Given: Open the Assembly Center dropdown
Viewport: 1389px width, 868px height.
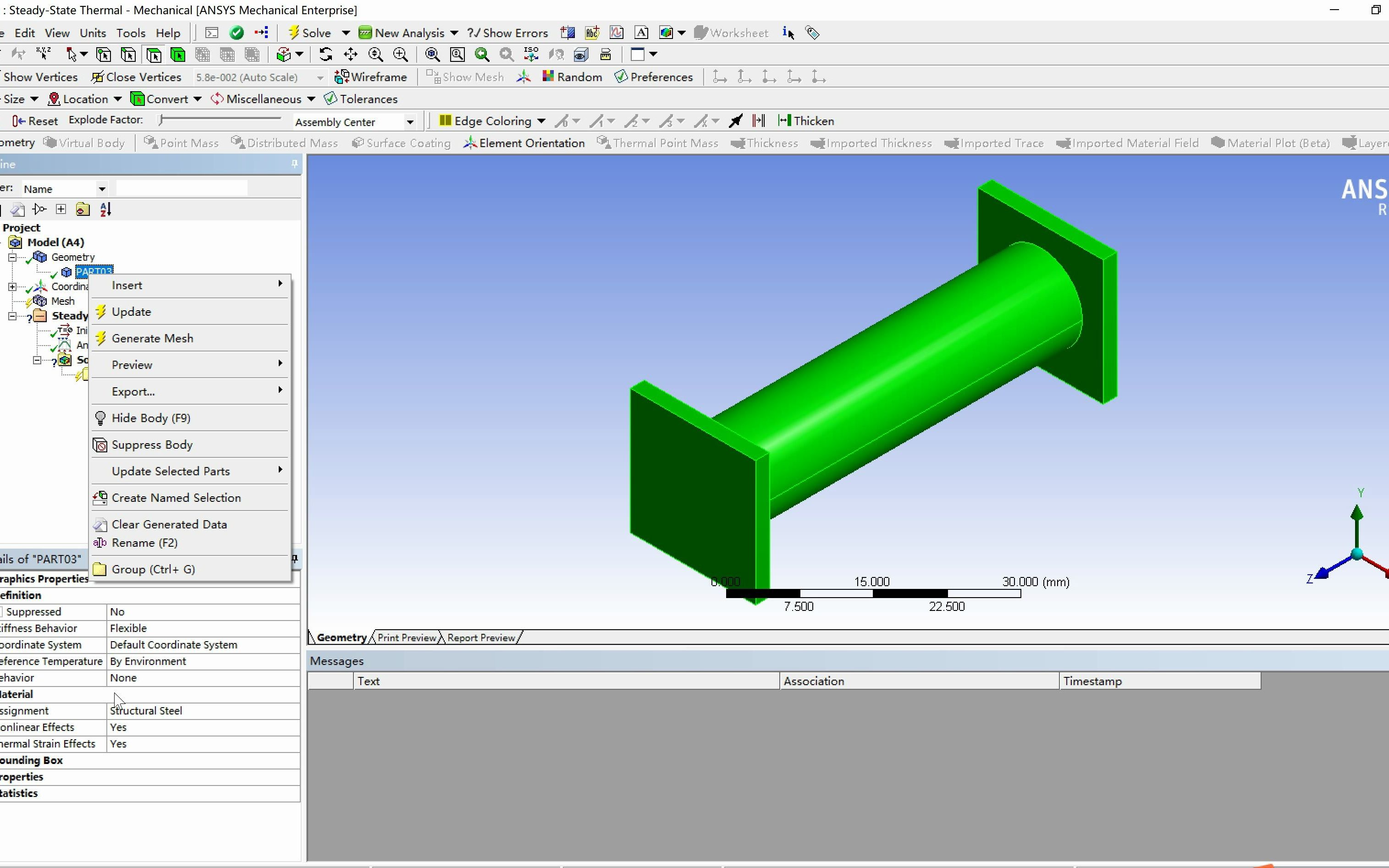Looking at the screenshot, I should click(x=410, y=122).
